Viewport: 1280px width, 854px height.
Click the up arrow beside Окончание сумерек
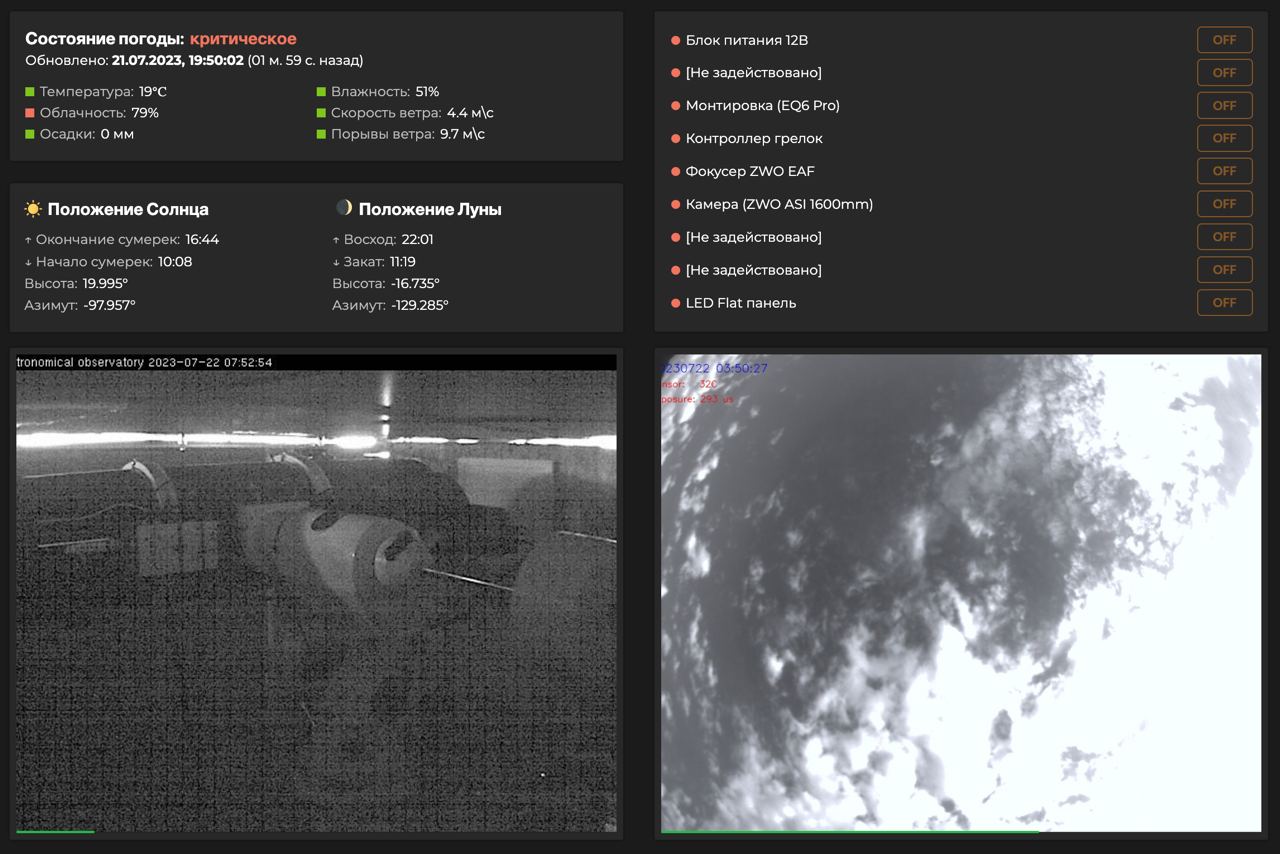tap(28, 240)
